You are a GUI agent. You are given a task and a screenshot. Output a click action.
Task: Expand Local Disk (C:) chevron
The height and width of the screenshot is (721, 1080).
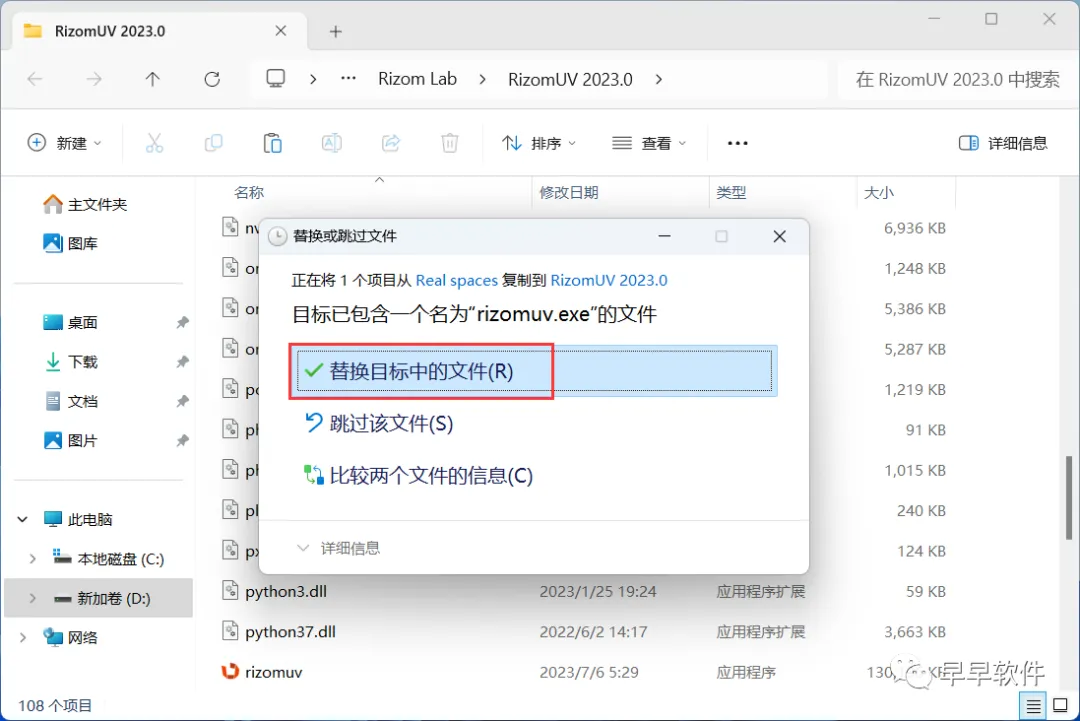32,558
